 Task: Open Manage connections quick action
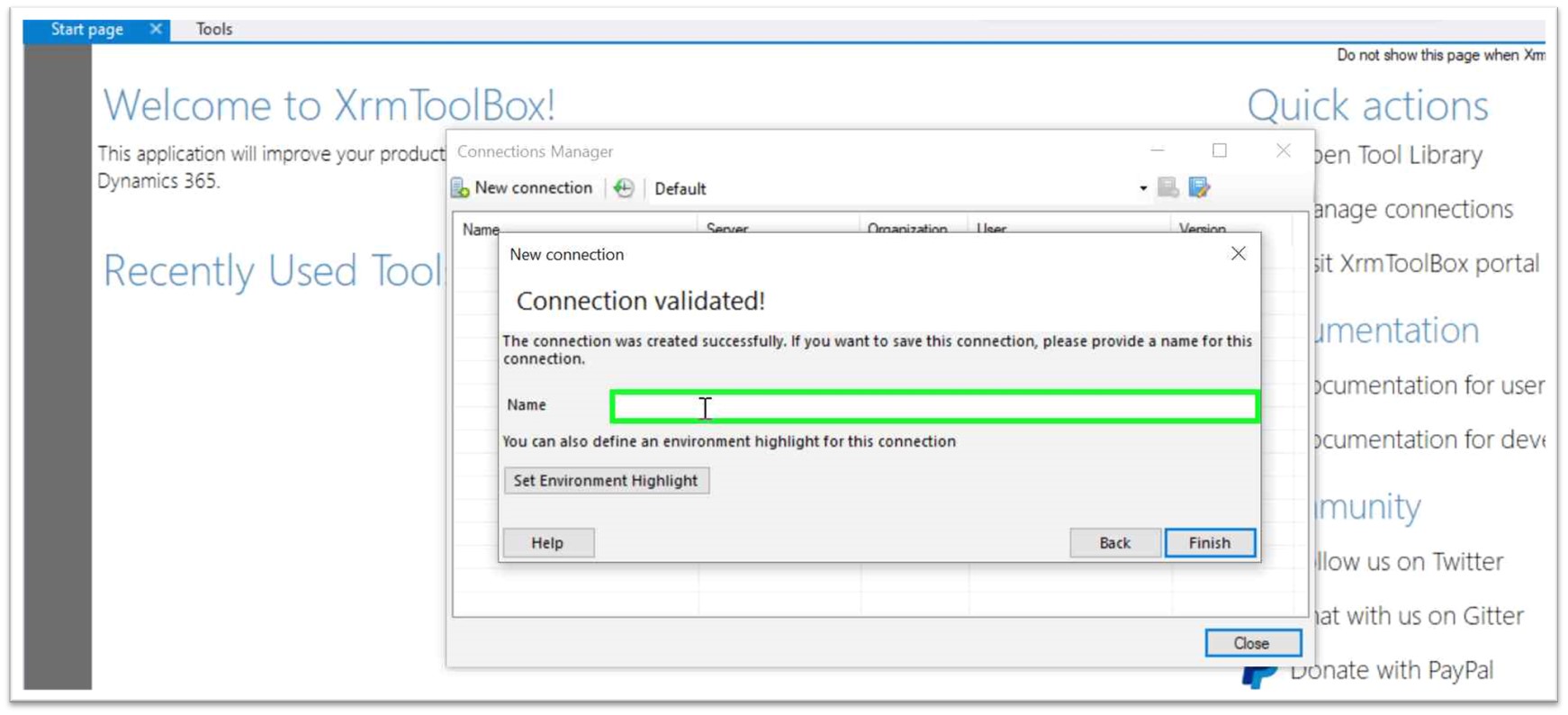pyautogui.click(x=1413, y=209)
